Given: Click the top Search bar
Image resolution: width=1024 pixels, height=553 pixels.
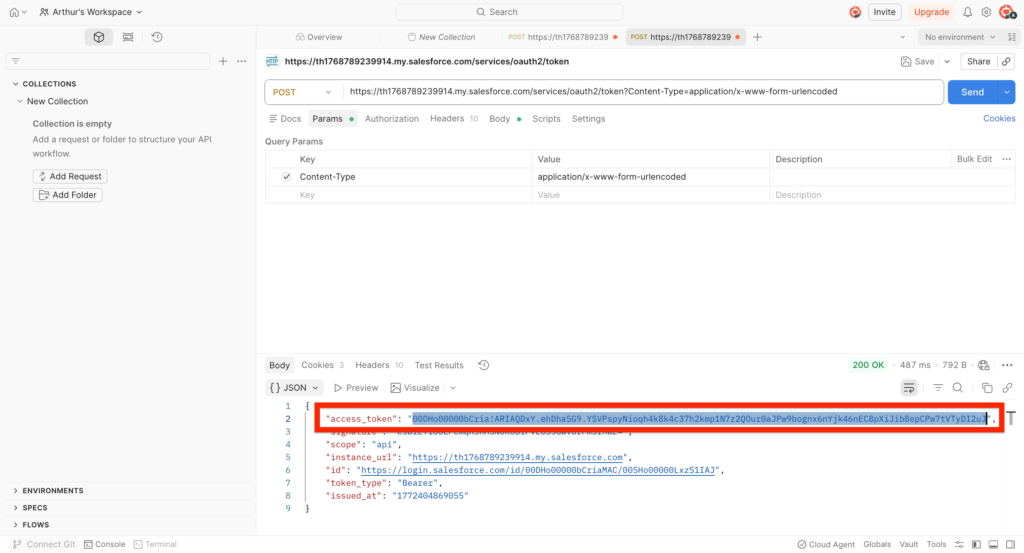Looking at the screenshot, I should click(x=509, y=12).
